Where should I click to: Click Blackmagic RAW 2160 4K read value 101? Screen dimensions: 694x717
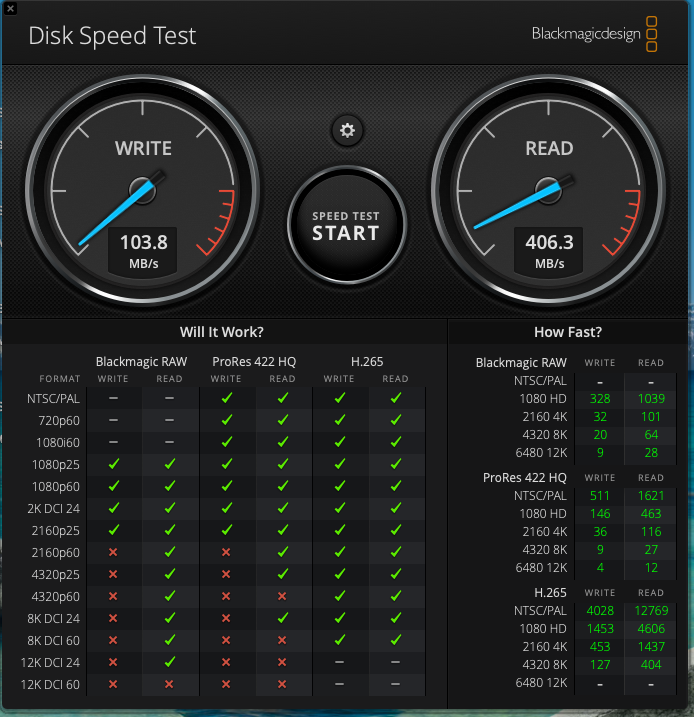[x=651, y=417]
